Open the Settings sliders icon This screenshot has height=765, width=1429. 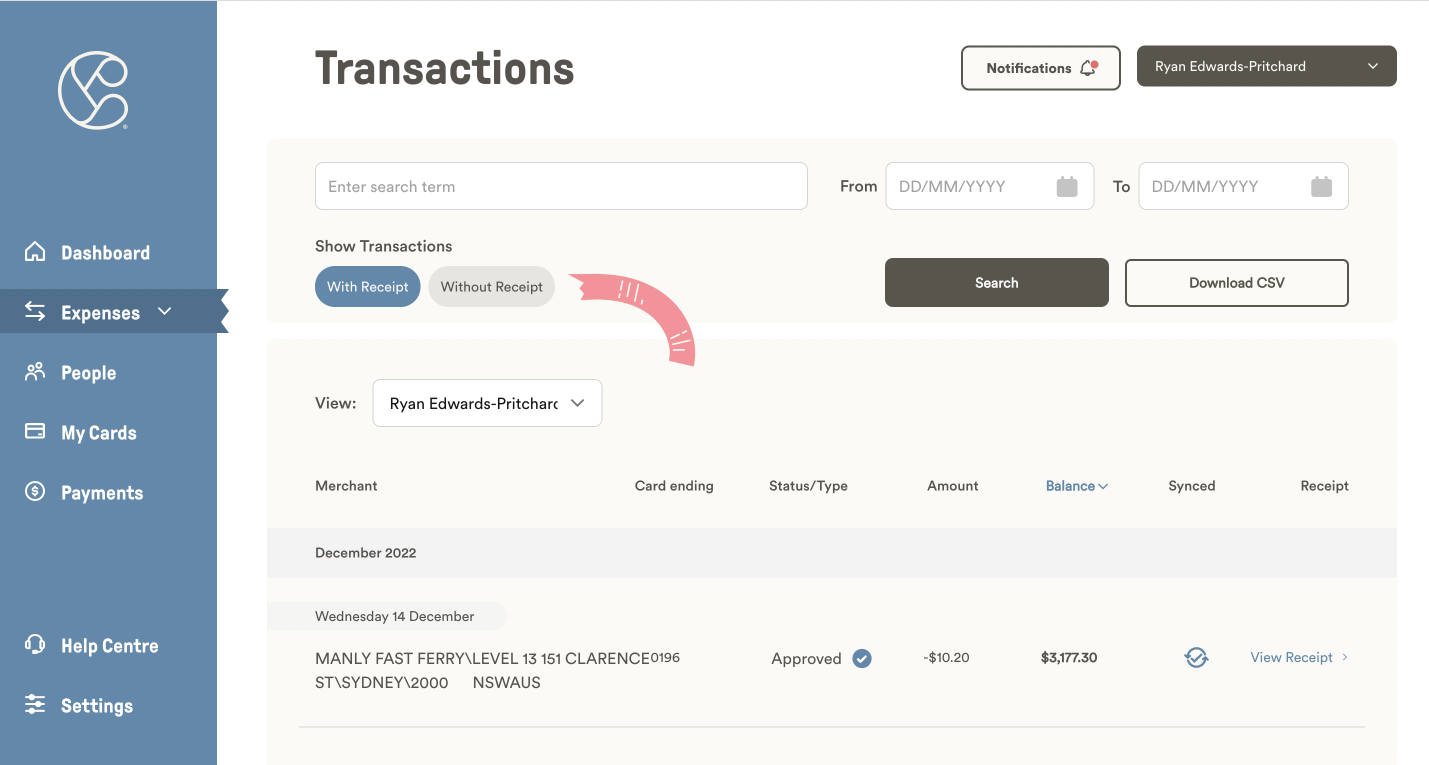35,705
